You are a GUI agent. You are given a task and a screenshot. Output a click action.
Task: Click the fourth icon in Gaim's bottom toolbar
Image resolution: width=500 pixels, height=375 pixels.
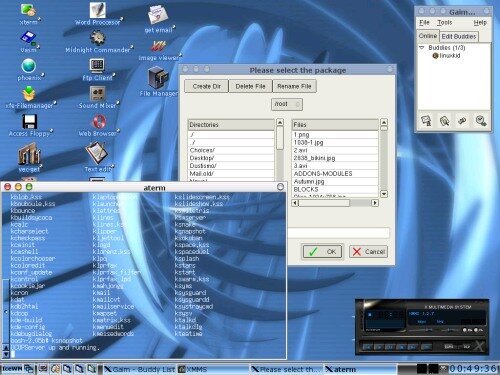(481, 120)
